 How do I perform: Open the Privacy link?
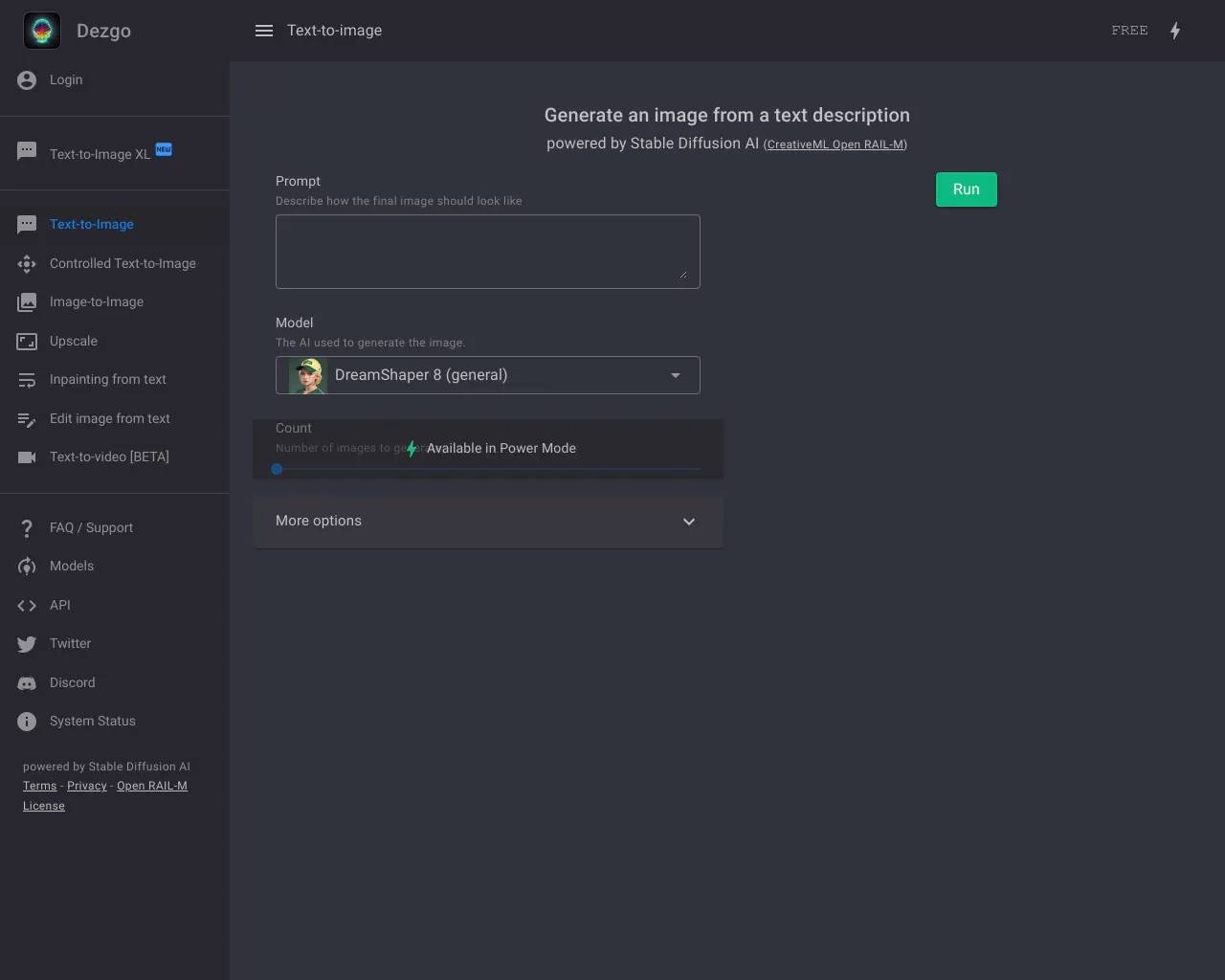click(x=87, y=786)
